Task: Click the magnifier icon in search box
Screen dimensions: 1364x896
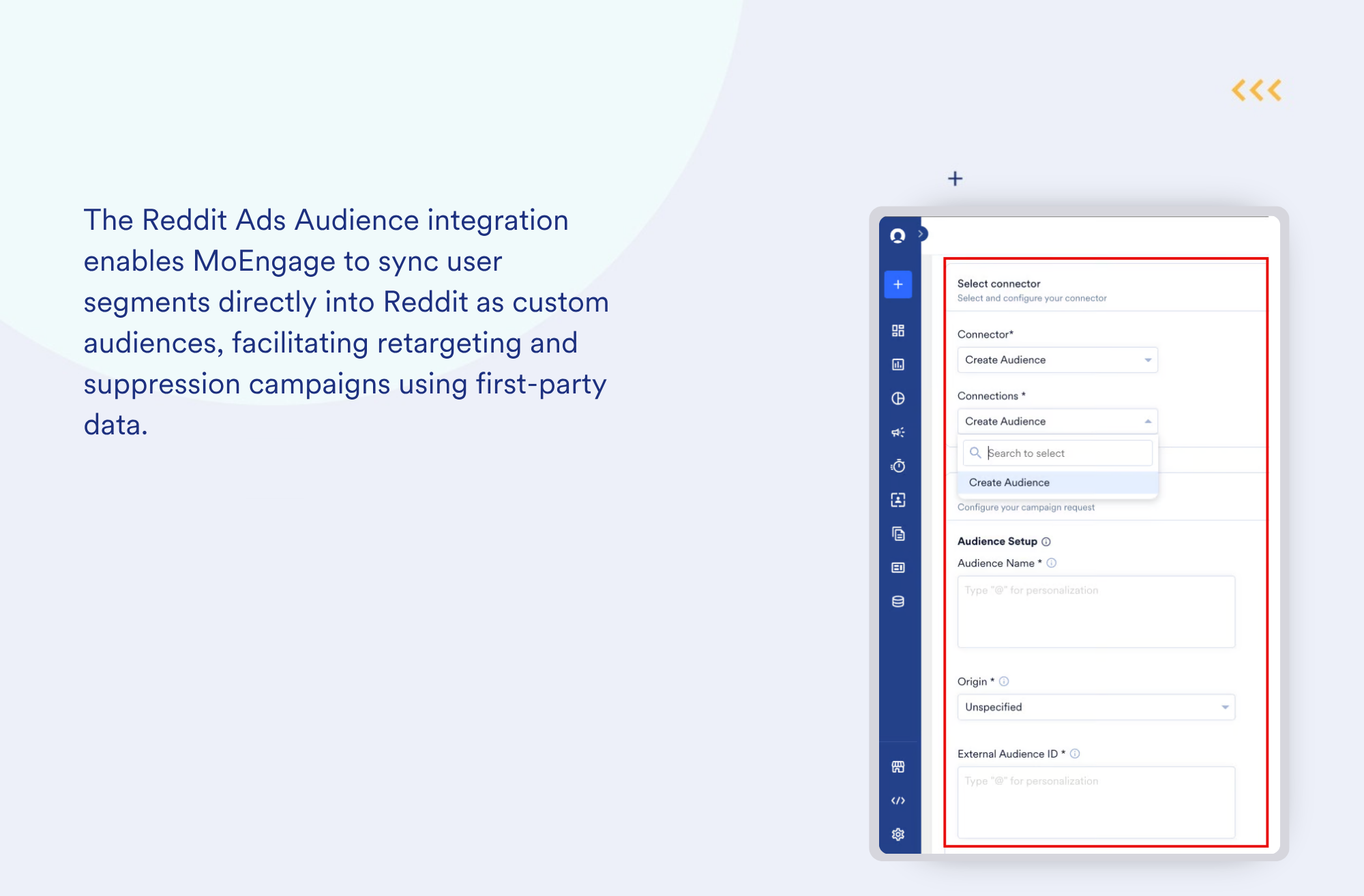Action: tap(975, 453)
